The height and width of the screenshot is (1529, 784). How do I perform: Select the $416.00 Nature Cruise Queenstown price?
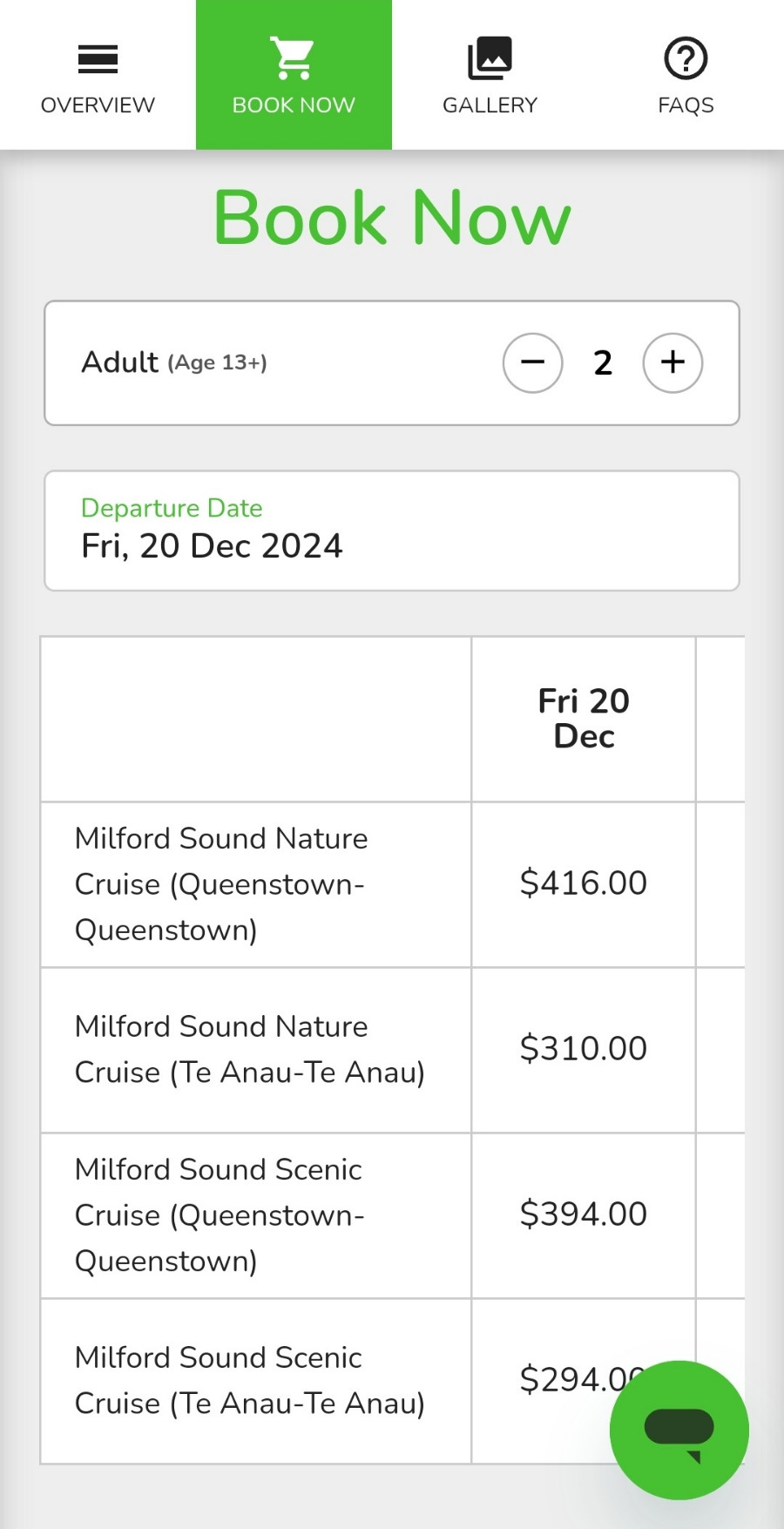pyautogui.click(x=584, y=883)
